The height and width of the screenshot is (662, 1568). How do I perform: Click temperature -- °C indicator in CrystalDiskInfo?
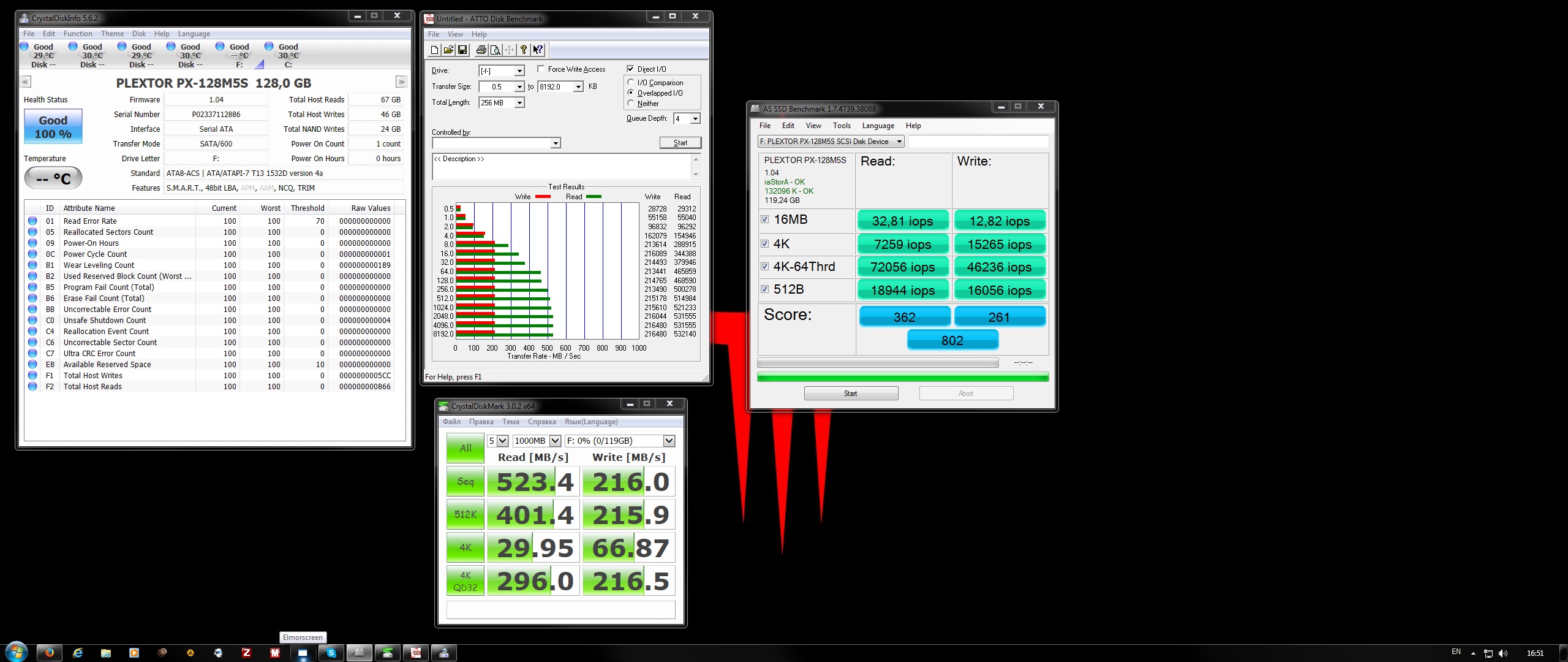pyautogui.click(x=53, y=179)
